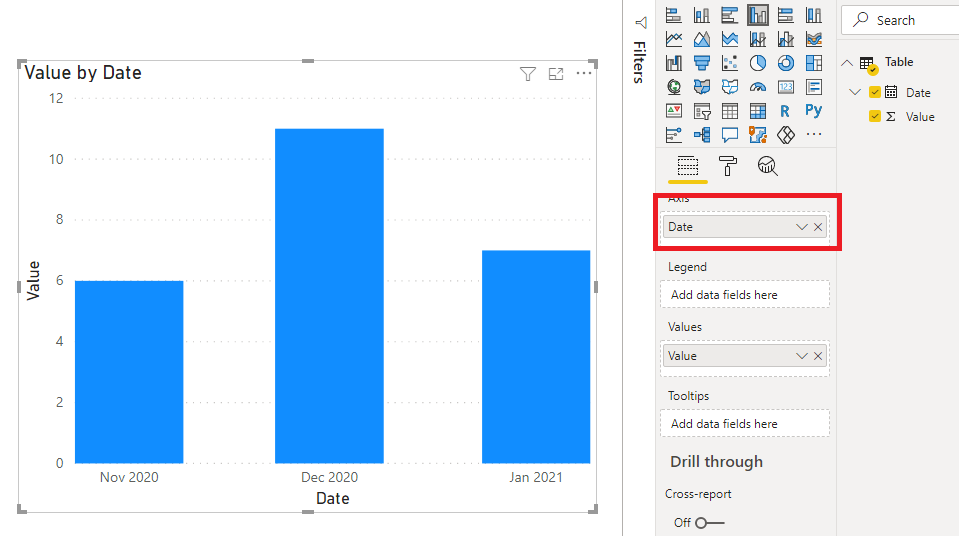Click the Fields pane Search box

[900, 20]
